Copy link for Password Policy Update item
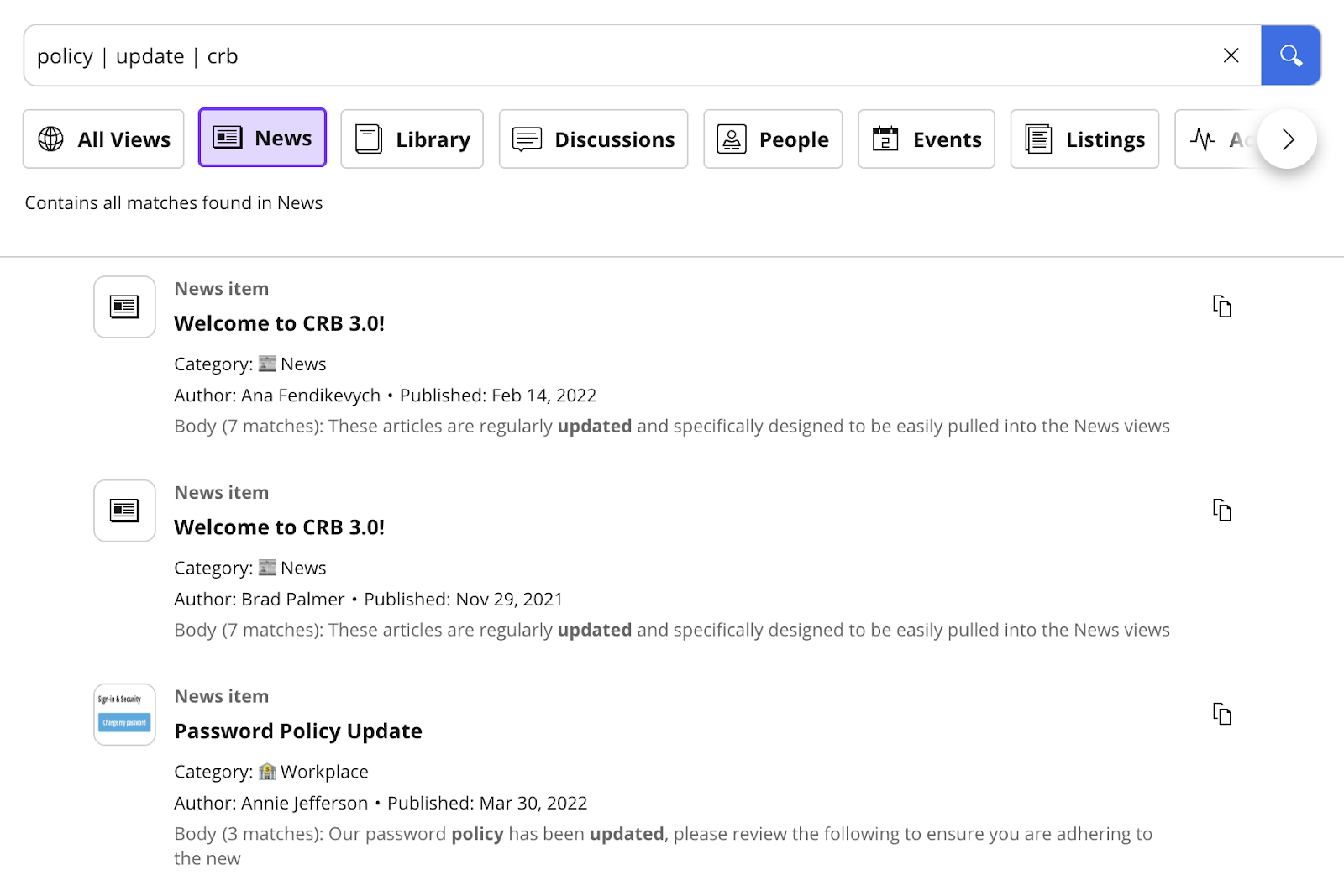Viewport: 1344px width, 896px height. (x=1222, y=714)
